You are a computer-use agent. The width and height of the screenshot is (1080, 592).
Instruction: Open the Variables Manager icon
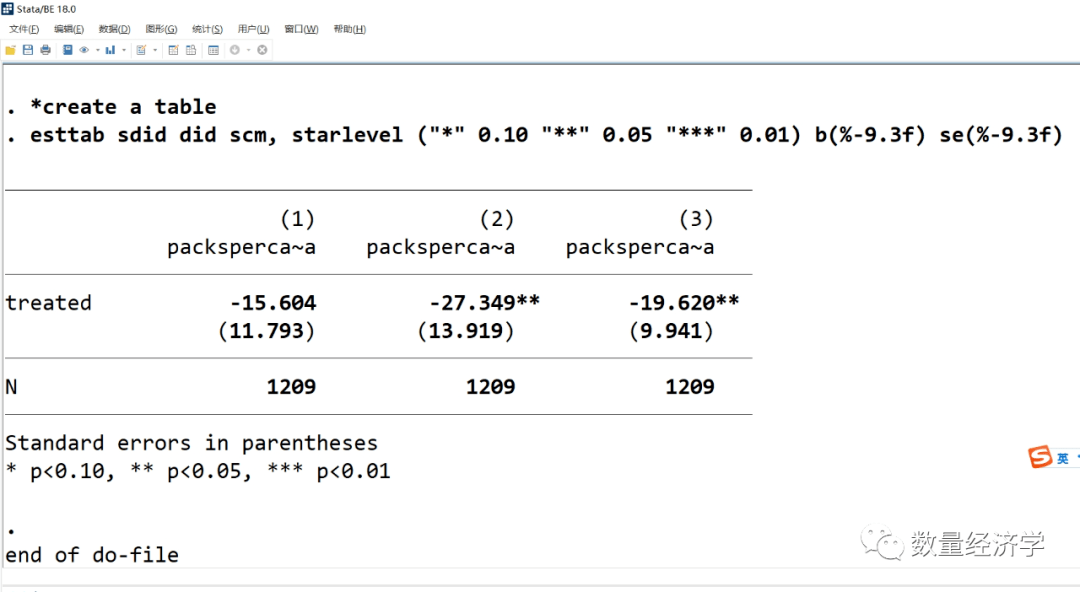pos(215,50)
